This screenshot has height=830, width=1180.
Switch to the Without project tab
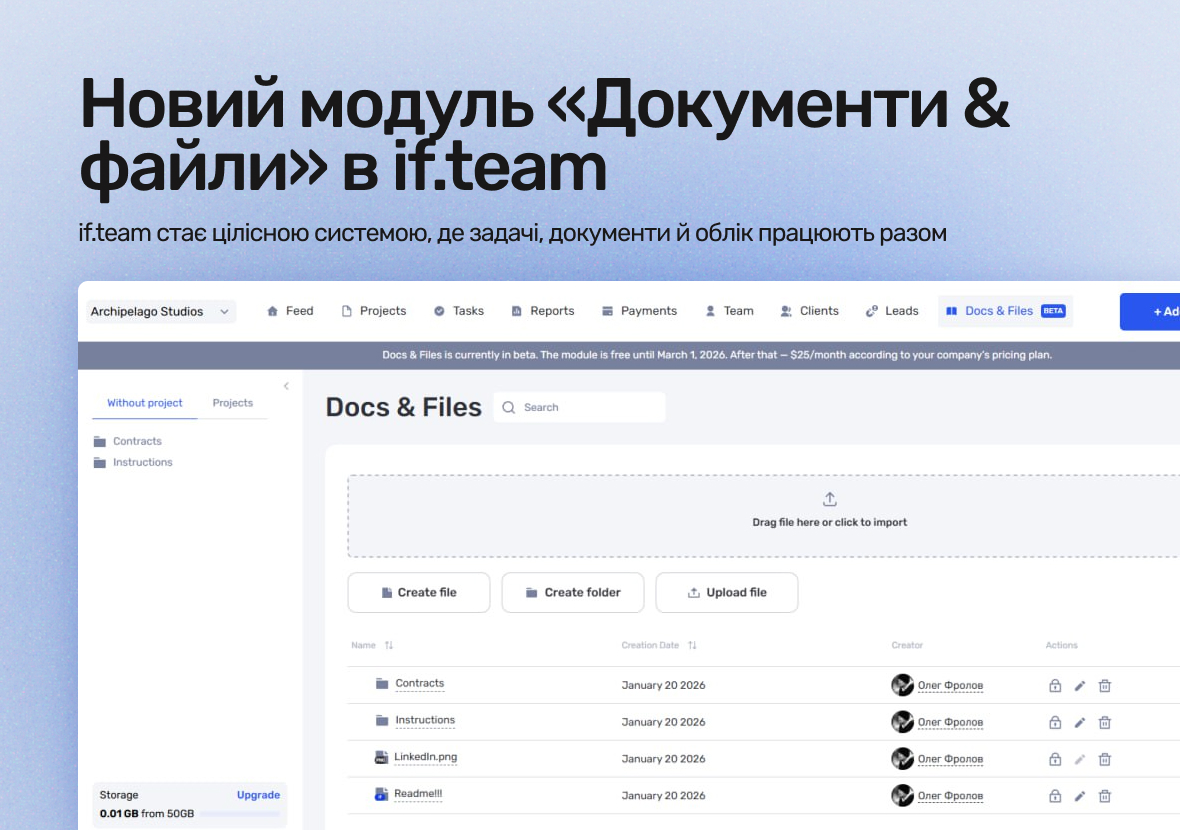pyautogui.click(x=144, y=403)
